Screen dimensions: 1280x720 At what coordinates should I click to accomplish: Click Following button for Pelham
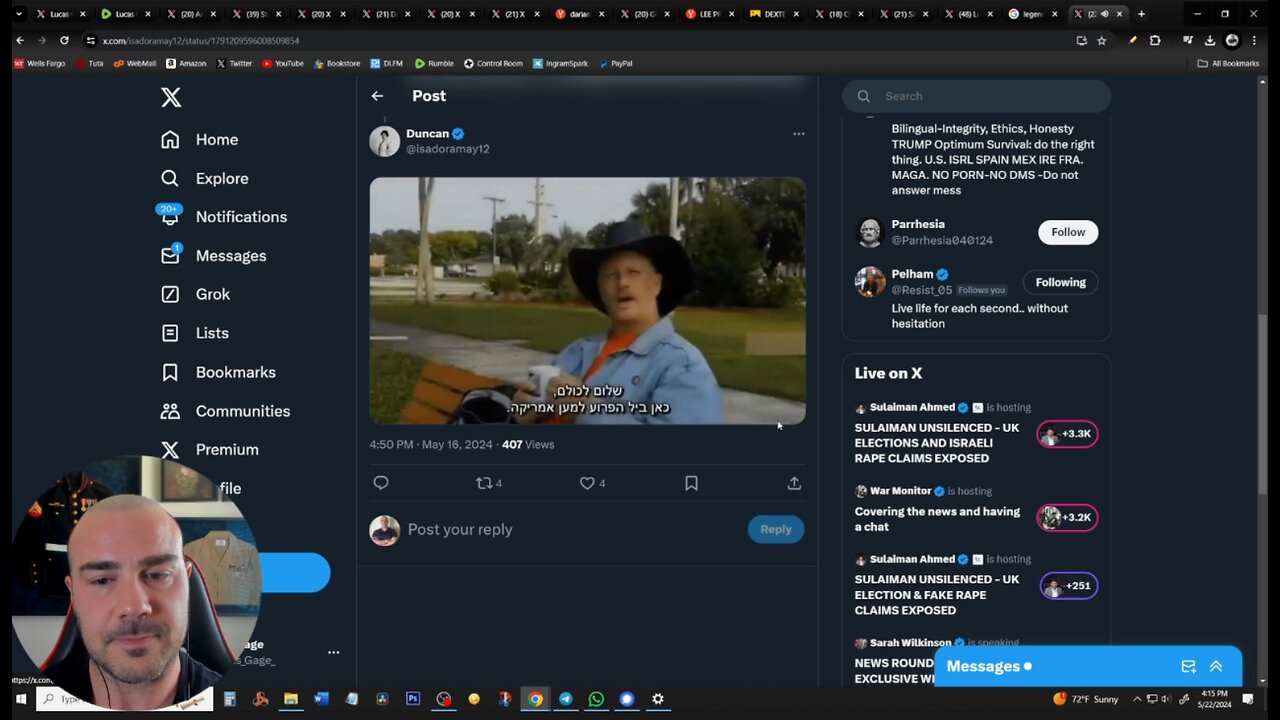pos(1060,282)
